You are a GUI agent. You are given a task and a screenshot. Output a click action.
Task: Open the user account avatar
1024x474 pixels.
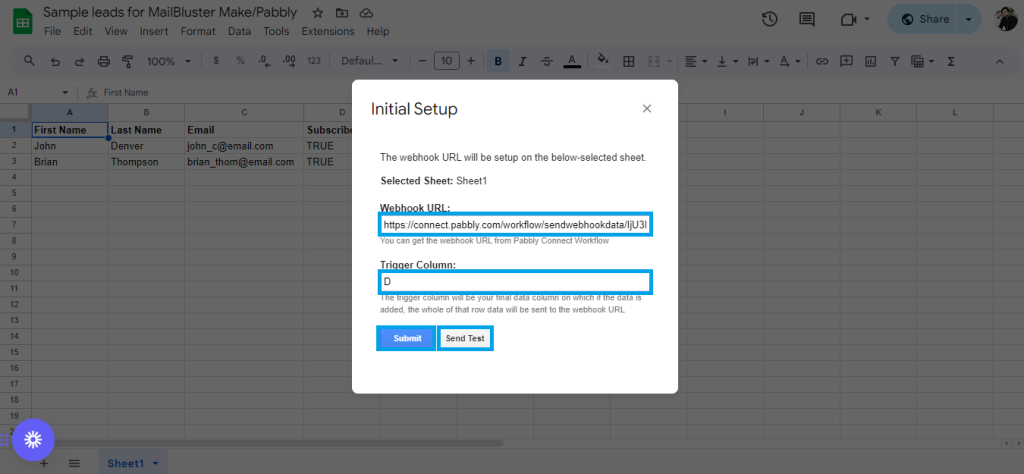[x=1008, y=20]
